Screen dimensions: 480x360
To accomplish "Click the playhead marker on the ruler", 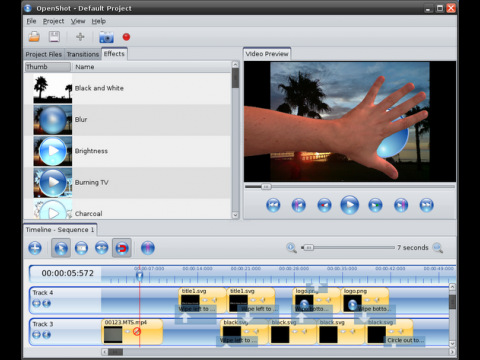I will 140,275.
